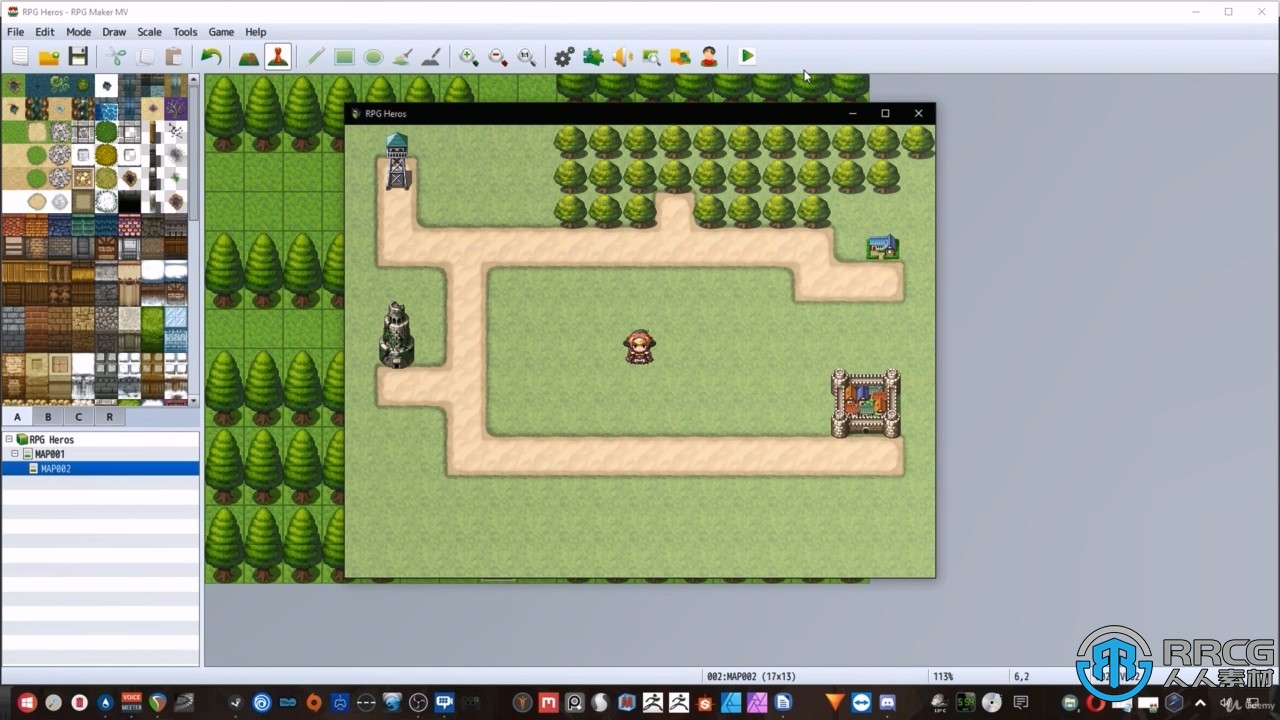Image resolution: width=1280 pixels, height=720 pixels.
Task: Select the Ellipse drawing tool
Action: pos(373,57)
